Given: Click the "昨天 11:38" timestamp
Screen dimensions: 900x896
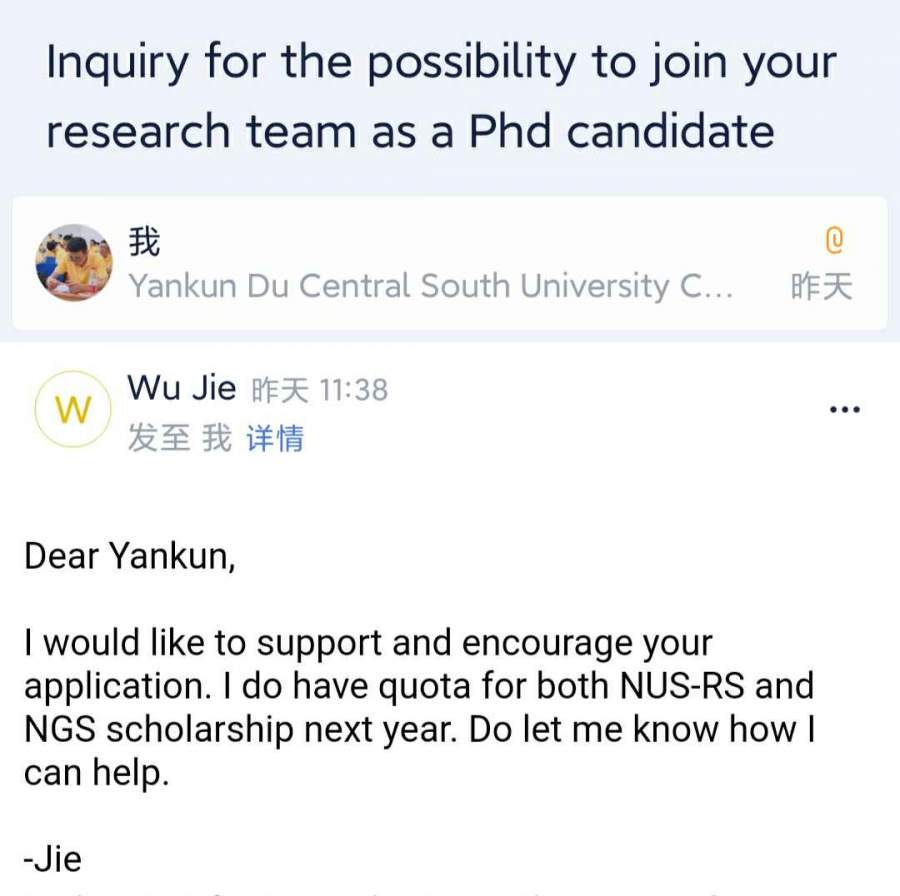Looking at the screenshot, I should (x=319, y=389).
